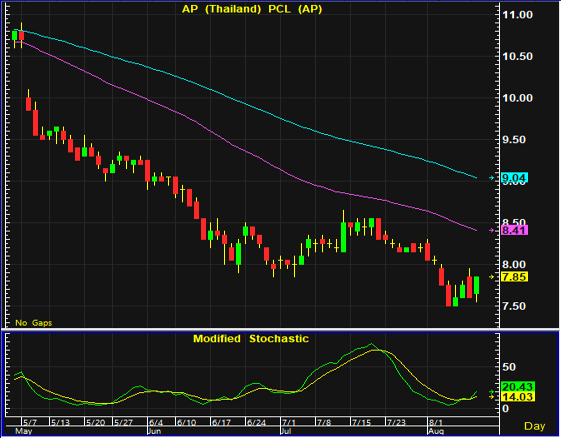Click the 7/8 date axis label
This screenshot has height=438, width=561.
[323, 422]
